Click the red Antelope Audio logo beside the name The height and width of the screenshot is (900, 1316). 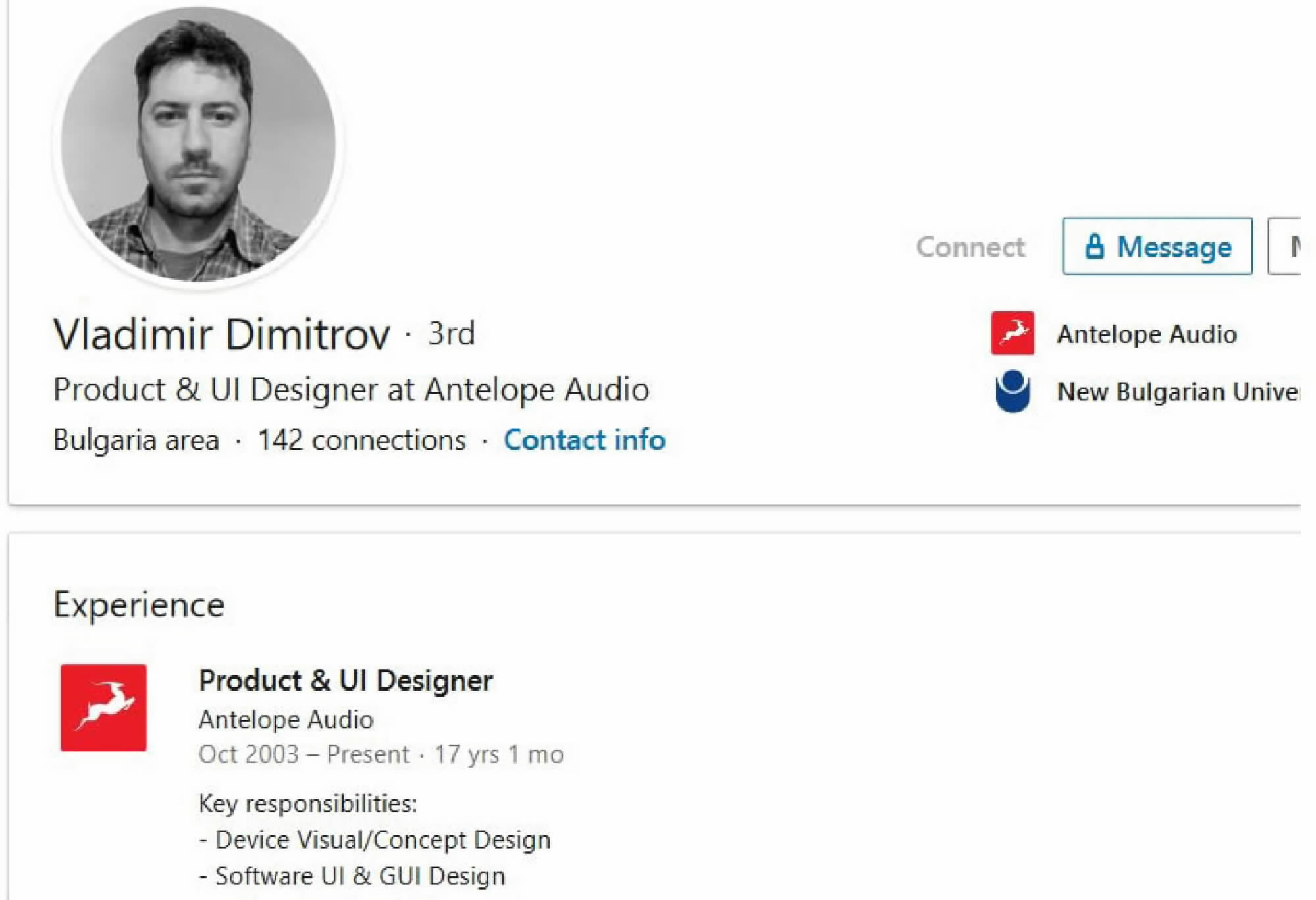click(x=1012, y=333)
